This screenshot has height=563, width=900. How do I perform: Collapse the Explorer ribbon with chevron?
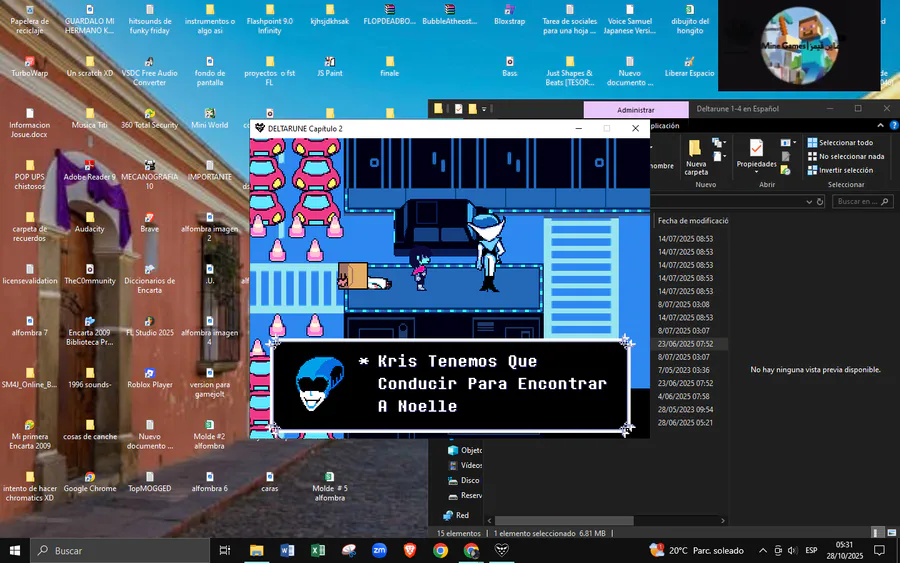[x=880, y=125]
